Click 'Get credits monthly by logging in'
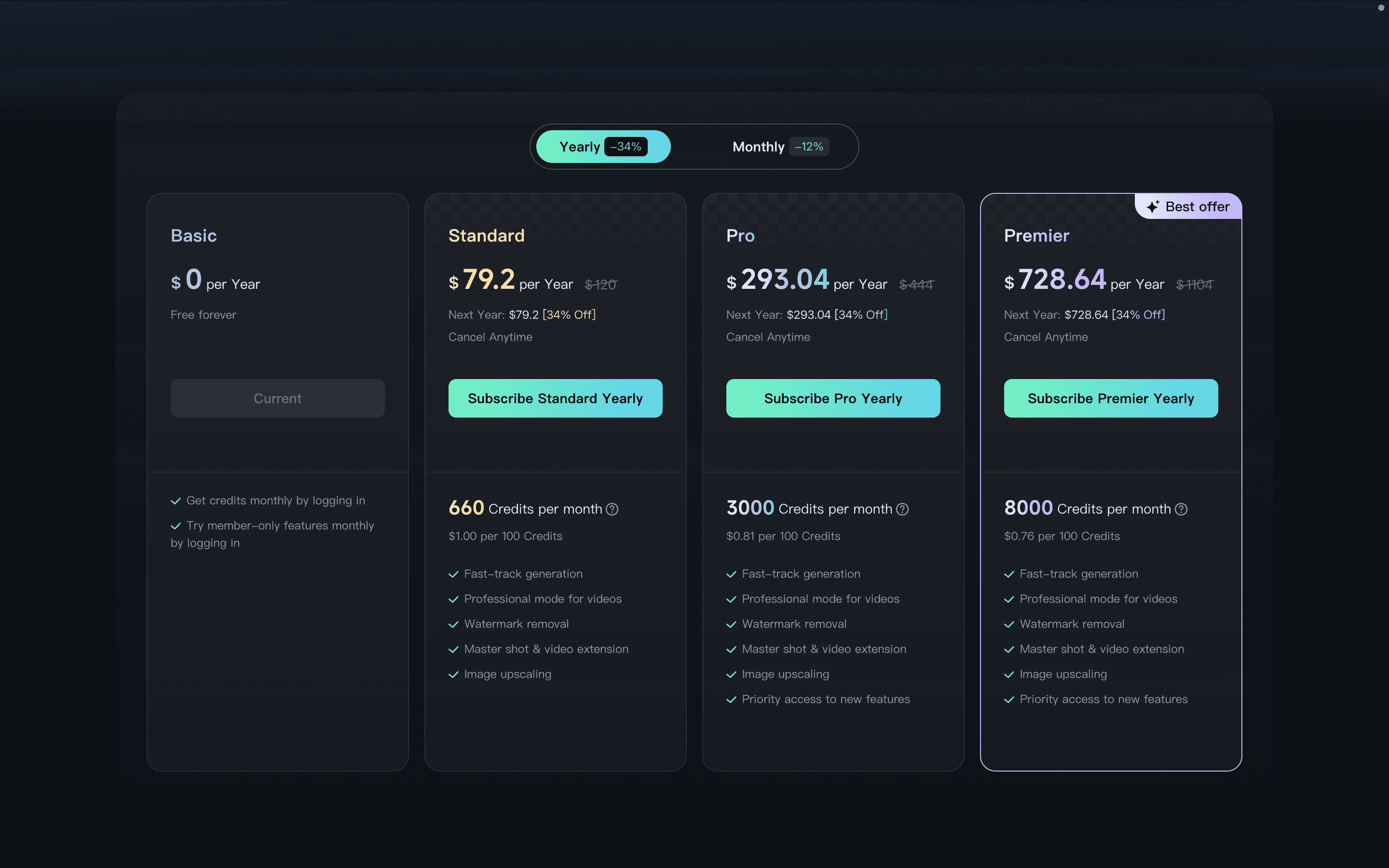The height and width of the screenshot is (868, 1389). click(x=268, y=501)
